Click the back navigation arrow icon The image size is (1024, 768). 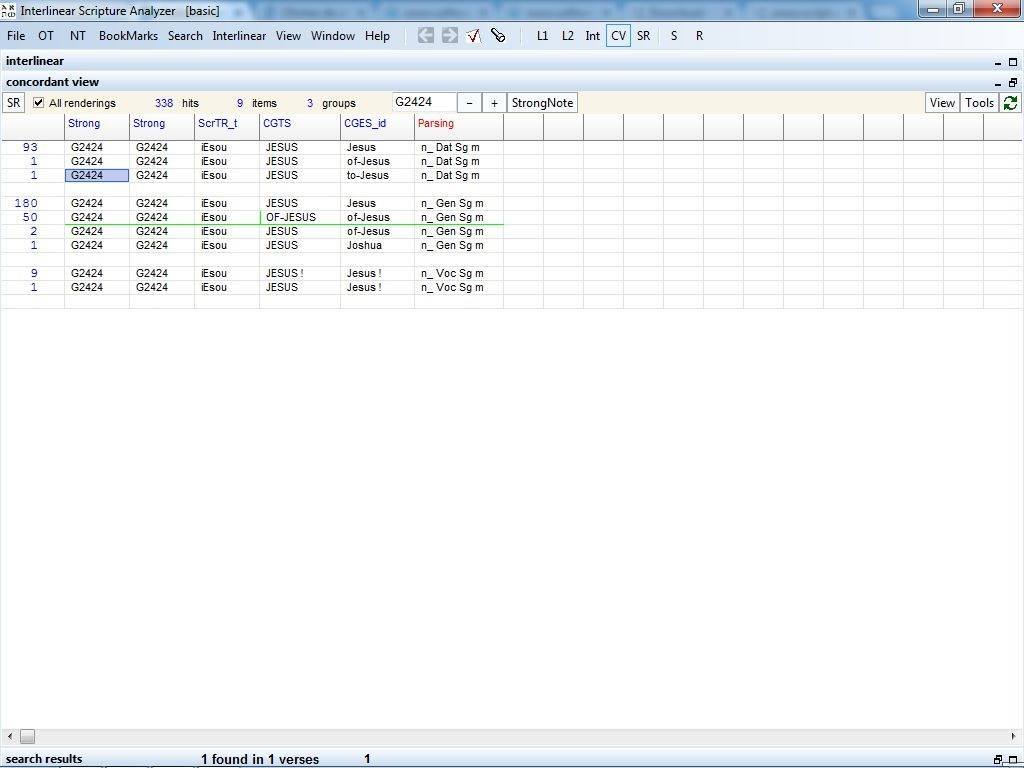click(425, 35)
